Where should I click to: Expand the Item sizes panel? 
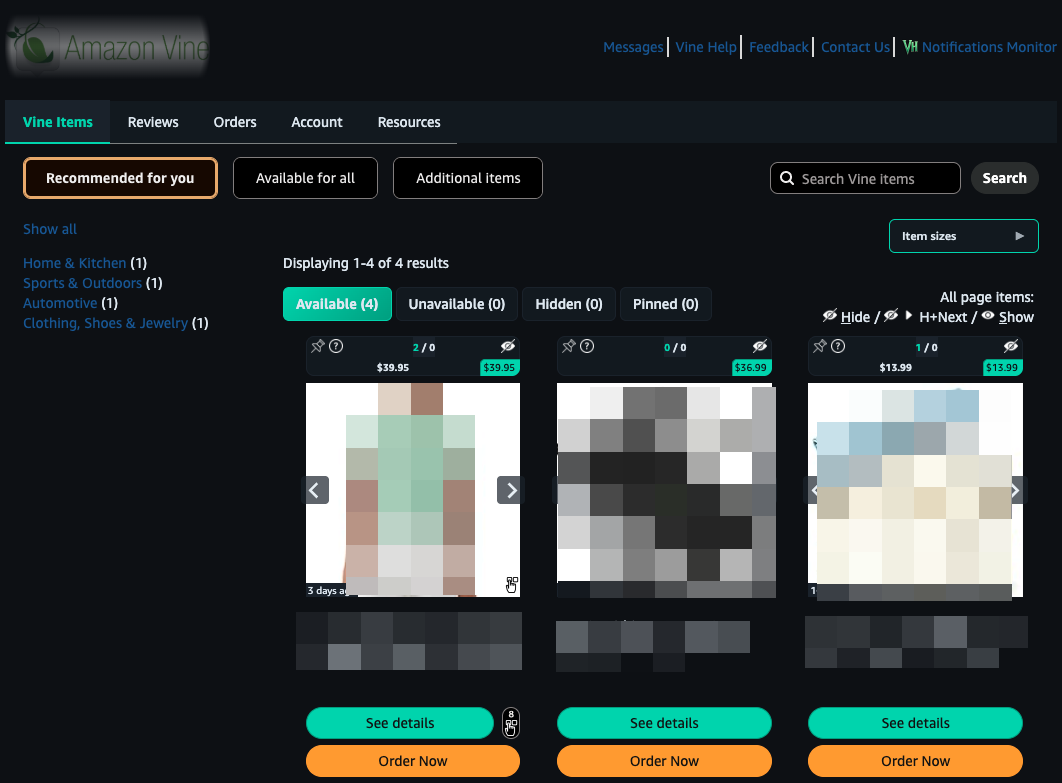(963, 236)
